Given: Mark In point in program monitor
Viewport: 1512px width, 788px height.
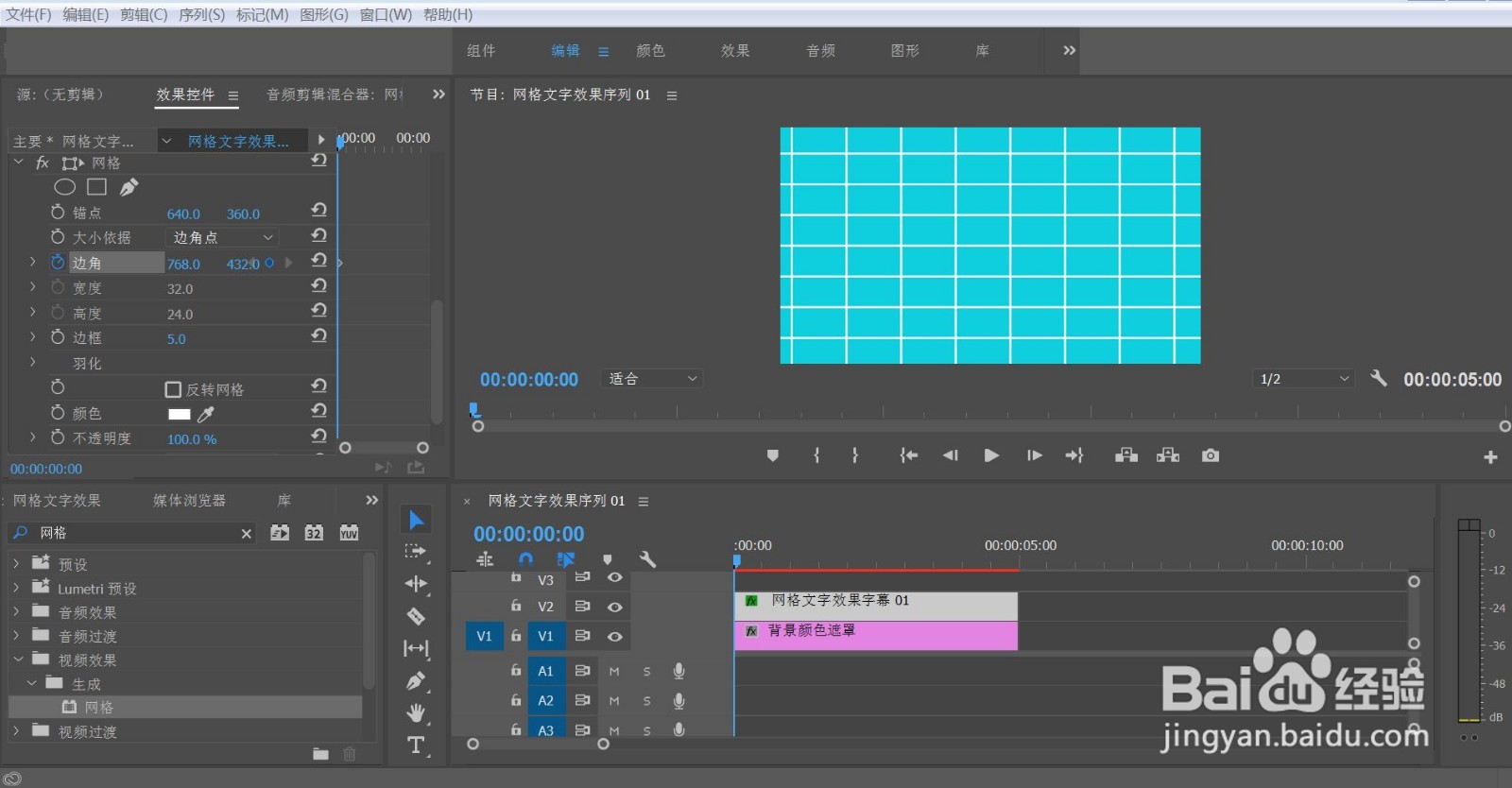Looking at the screenshot, I should click(x=816, y=455).
